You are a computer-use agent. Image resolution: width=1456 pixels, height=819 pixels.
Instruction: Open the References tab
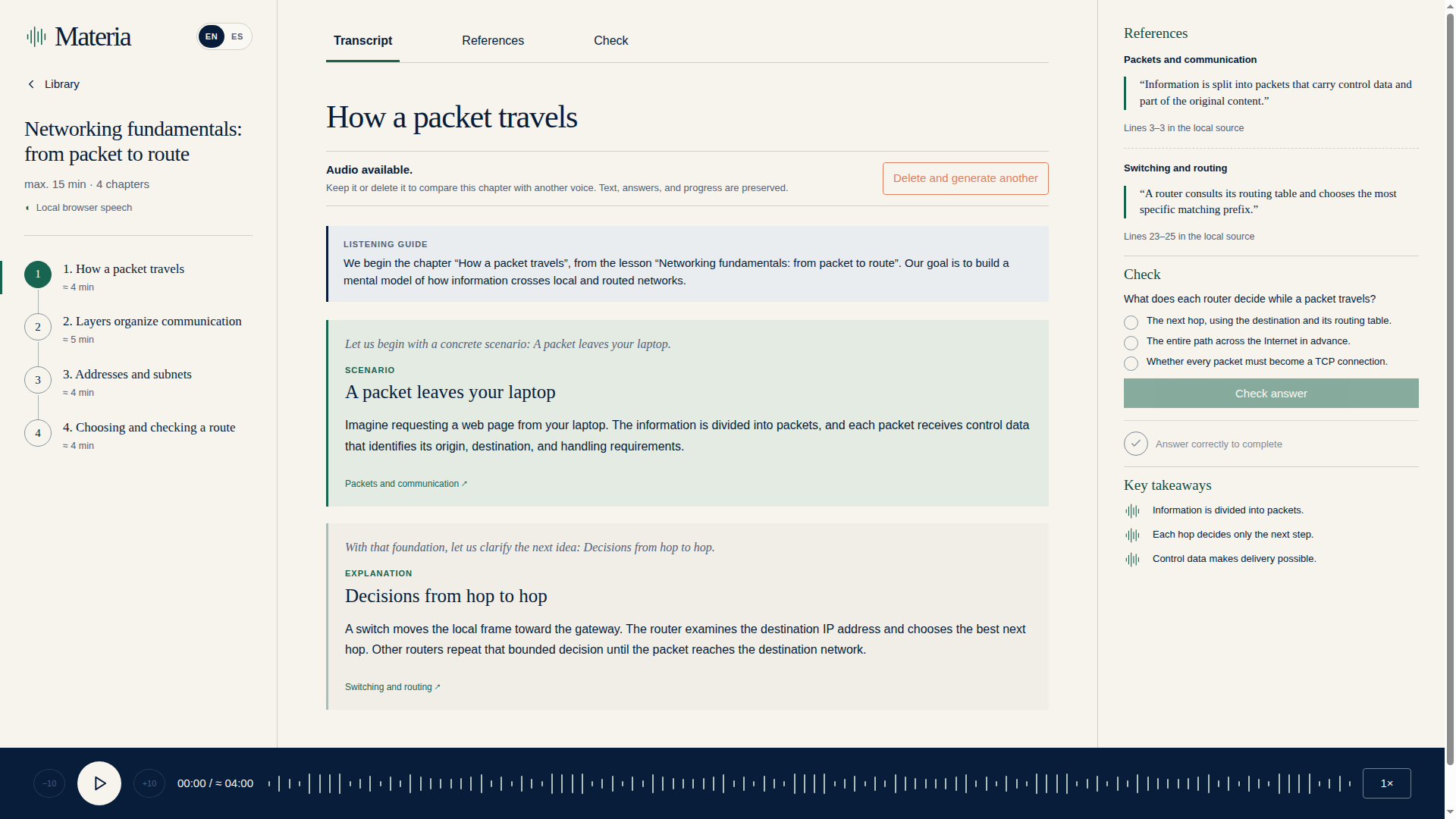point(493,41)
